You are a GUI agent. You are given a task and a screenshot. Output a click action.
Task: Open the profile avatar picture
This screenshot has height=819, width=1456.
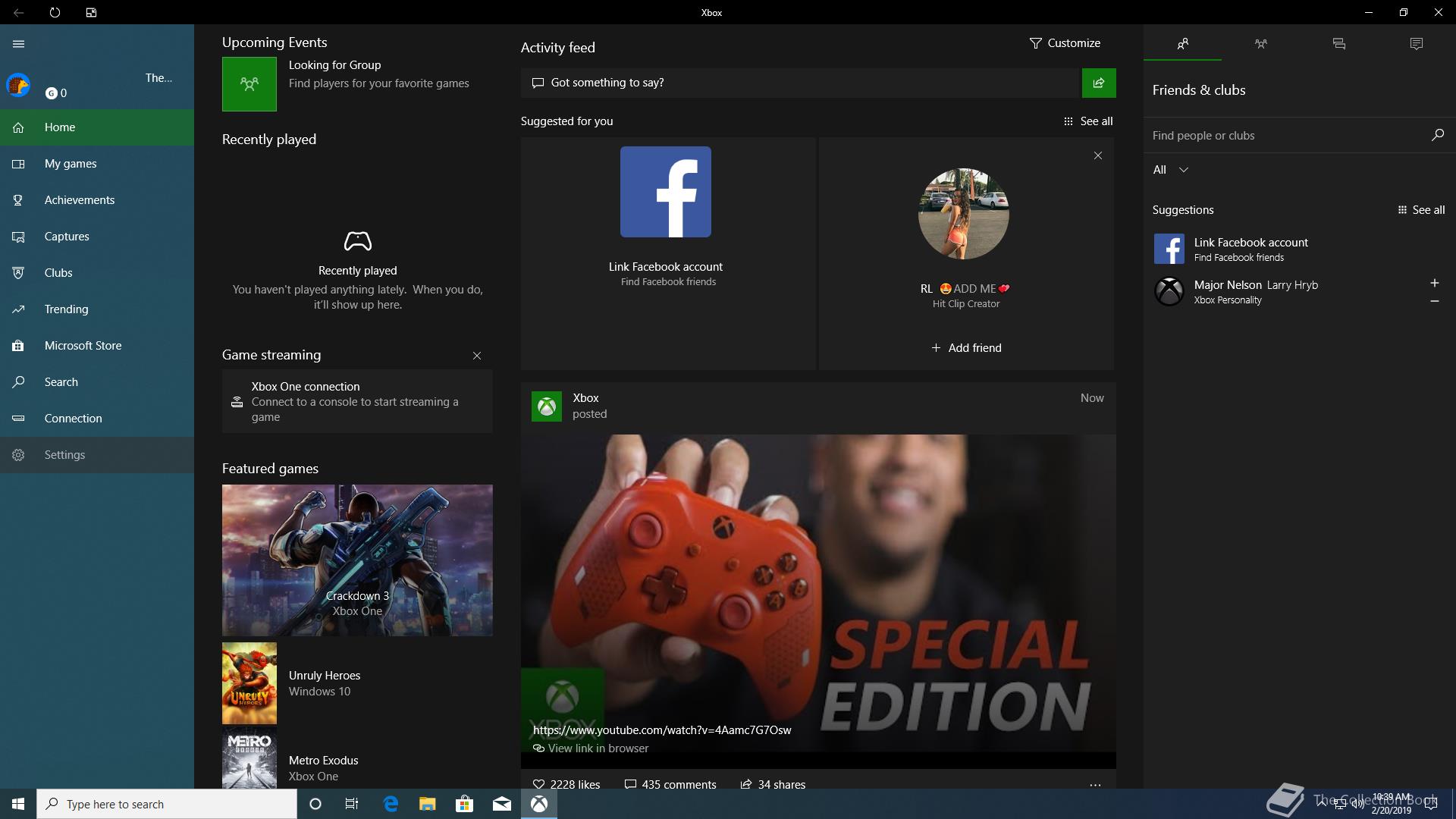(18, 85)
